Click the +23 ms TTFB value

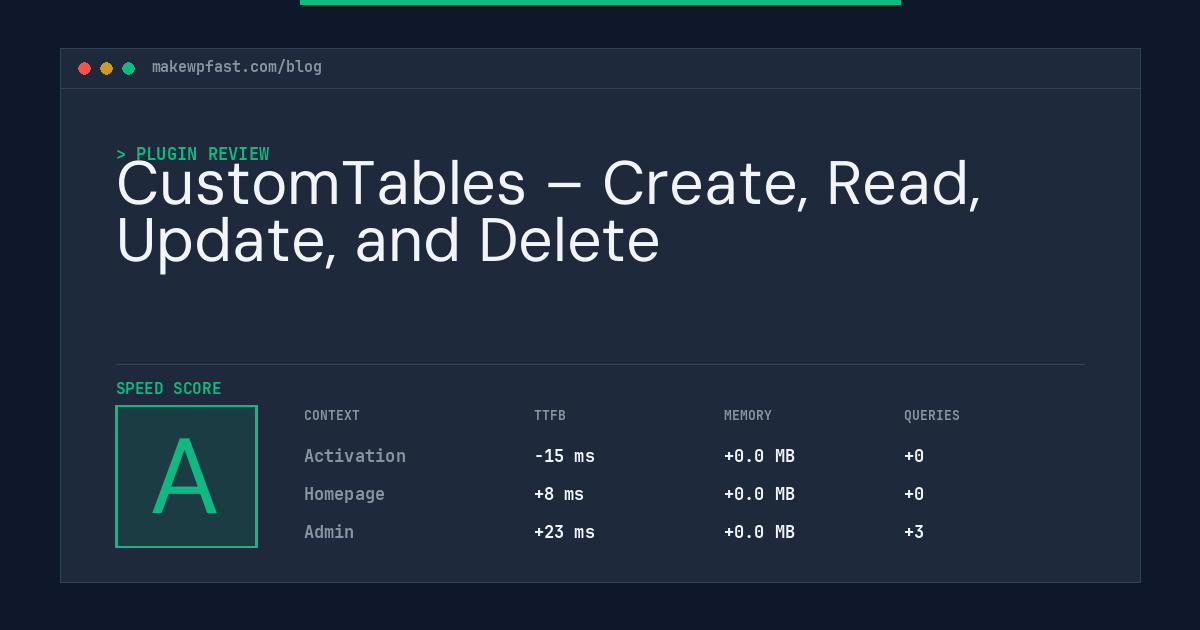pos(564,532)
